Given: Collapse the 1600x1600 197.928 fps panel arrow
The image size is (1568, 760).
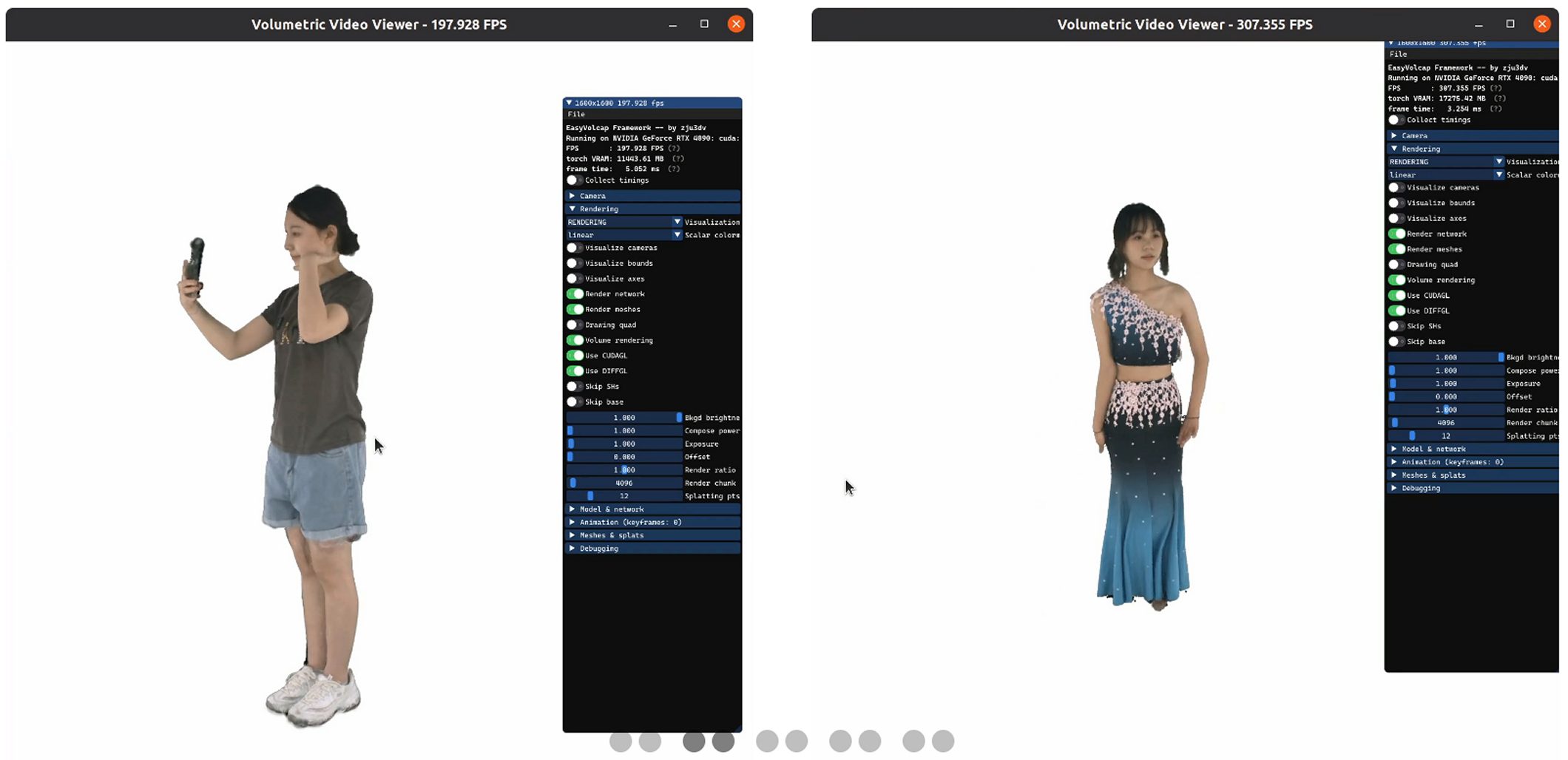Looking at the screenshot, I should 569,104.
